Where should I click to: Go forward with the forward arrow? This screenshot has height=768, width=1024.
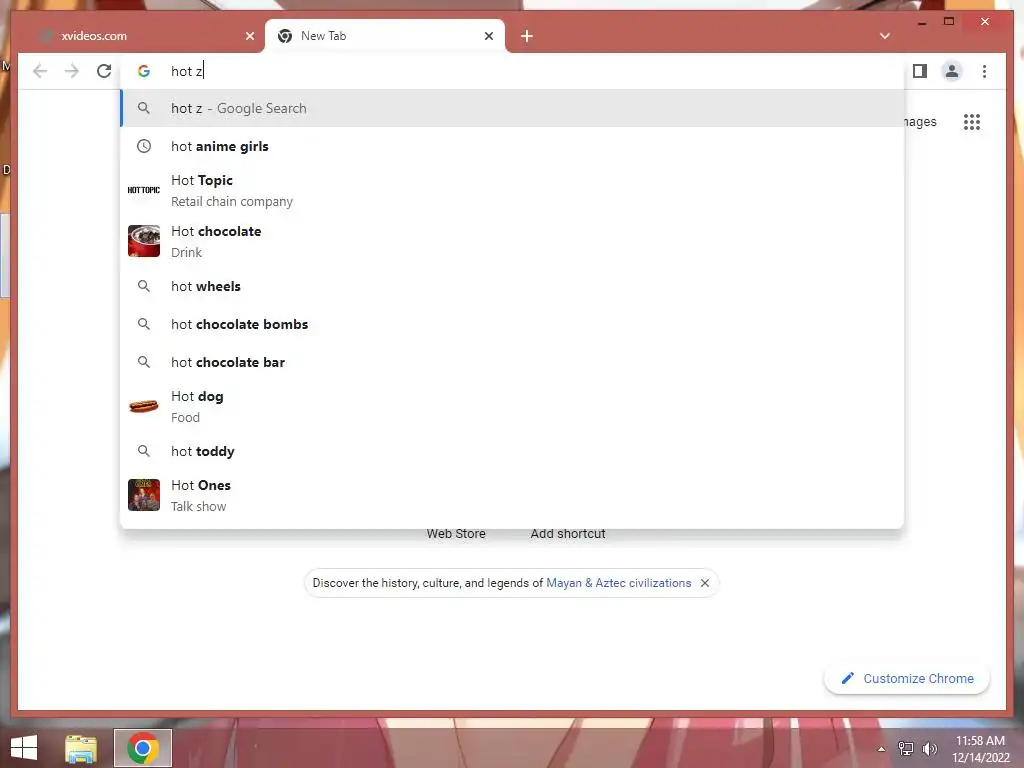click(x=72, y=71)
